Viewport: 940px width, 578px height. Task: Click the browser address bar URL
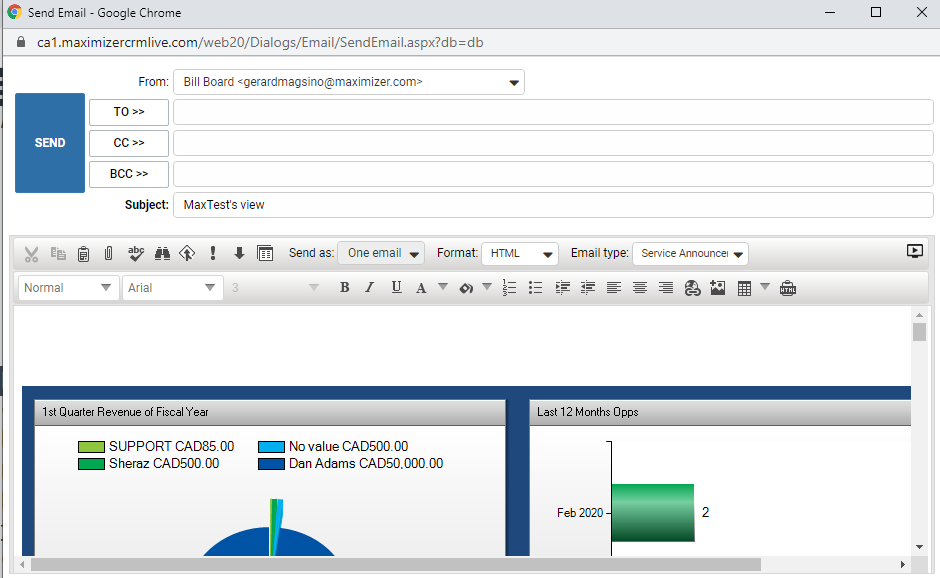(260, 43)
